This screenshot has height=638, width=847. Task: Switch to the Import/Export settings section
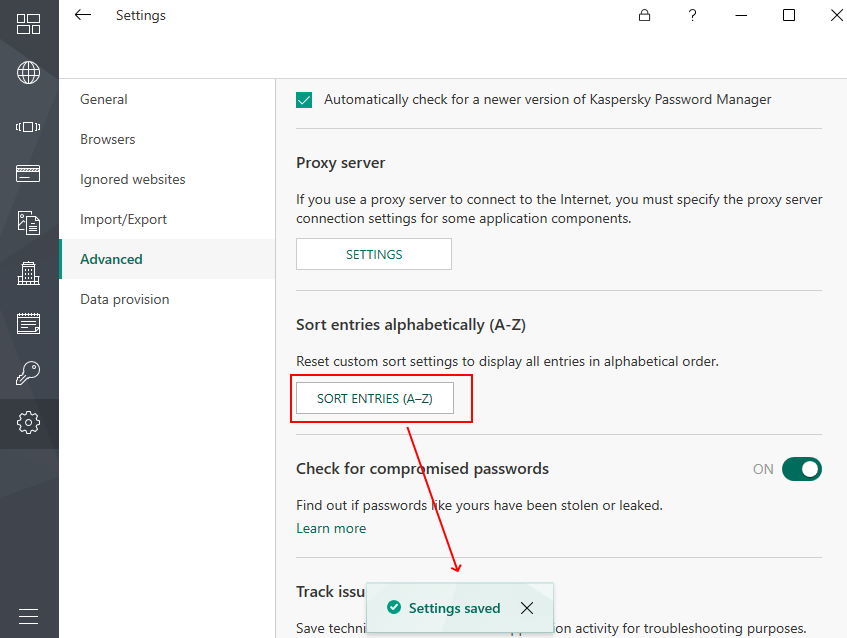[124, 219]
